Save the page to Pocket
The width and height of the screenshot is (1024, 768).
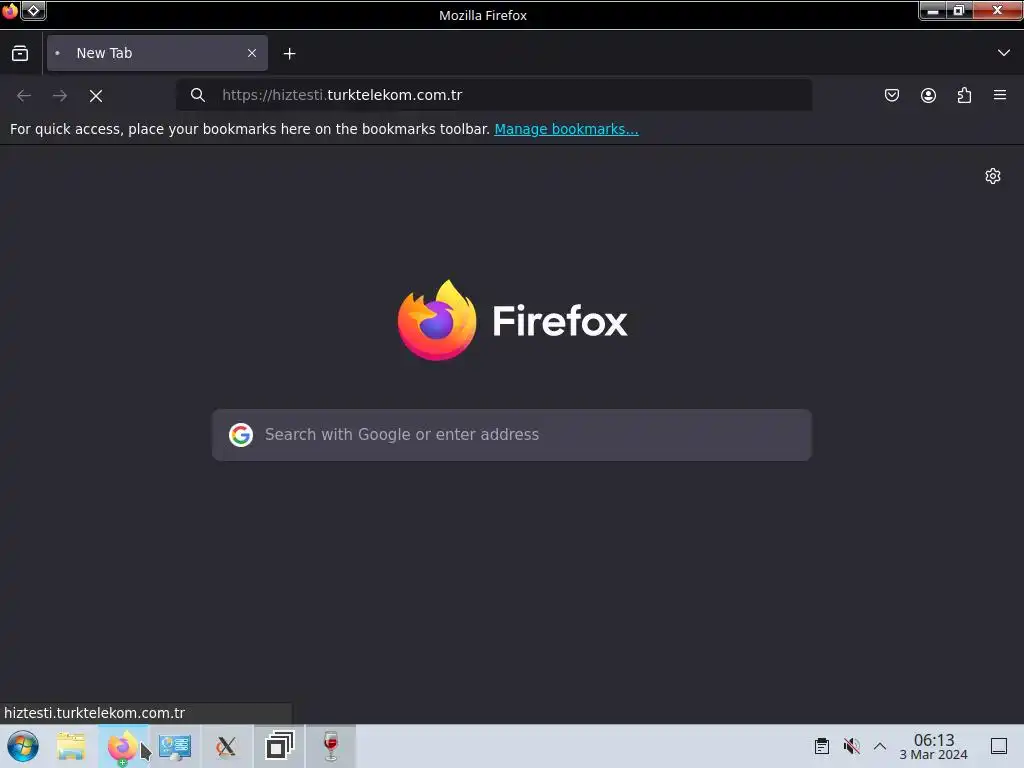tap(891, 95)
